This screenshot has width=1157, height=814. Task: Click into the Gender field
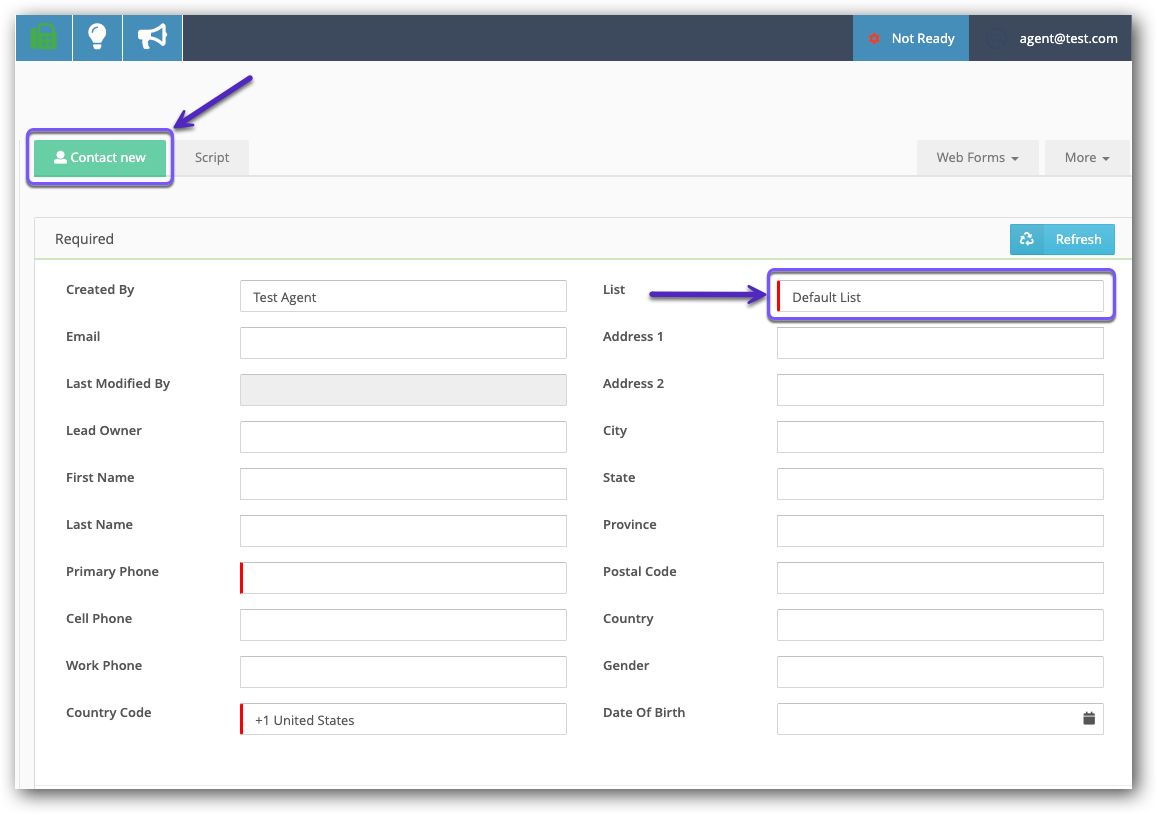point(940,672)
